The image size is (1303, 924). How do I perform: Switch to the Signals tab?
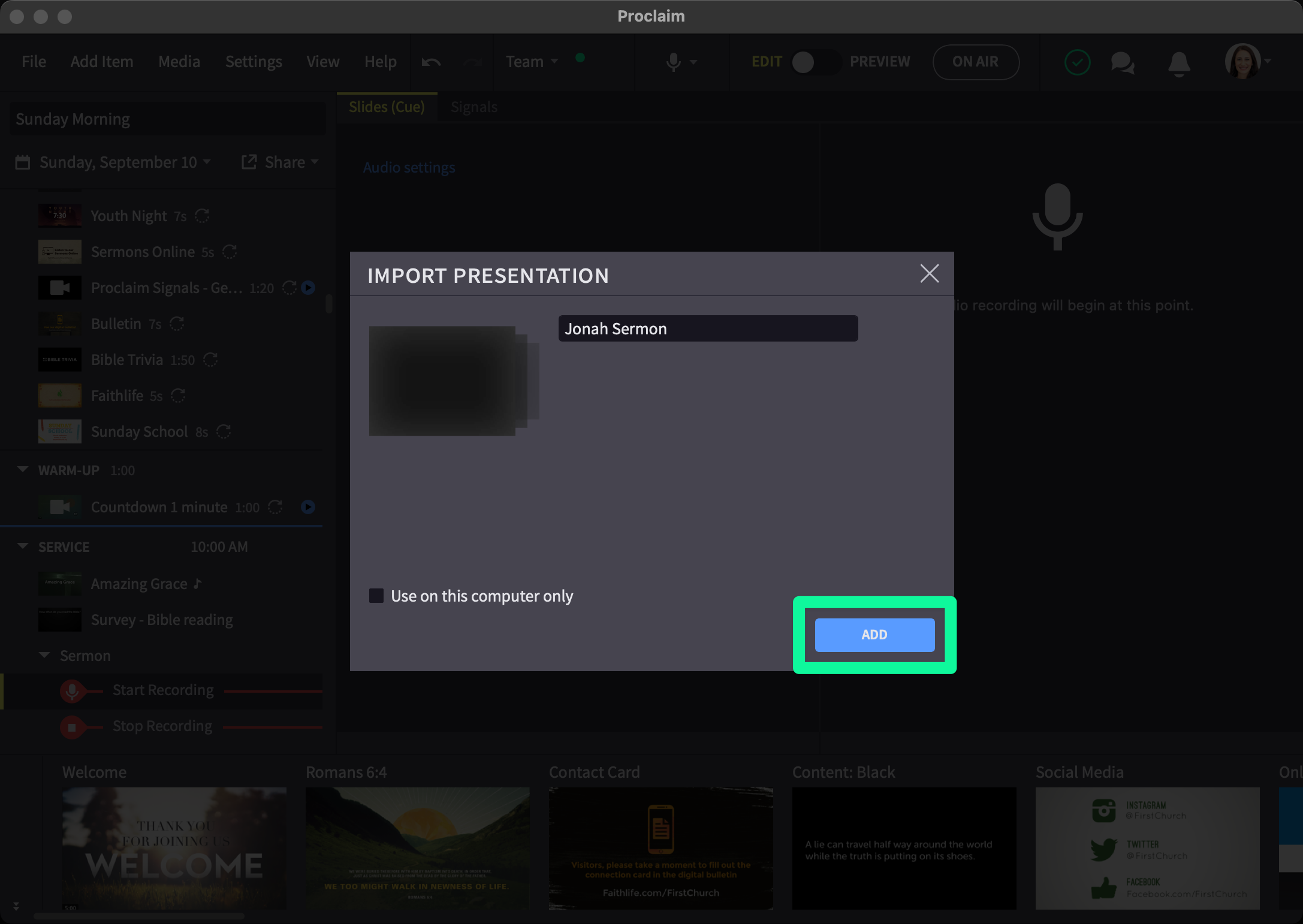tap(474, 107)
